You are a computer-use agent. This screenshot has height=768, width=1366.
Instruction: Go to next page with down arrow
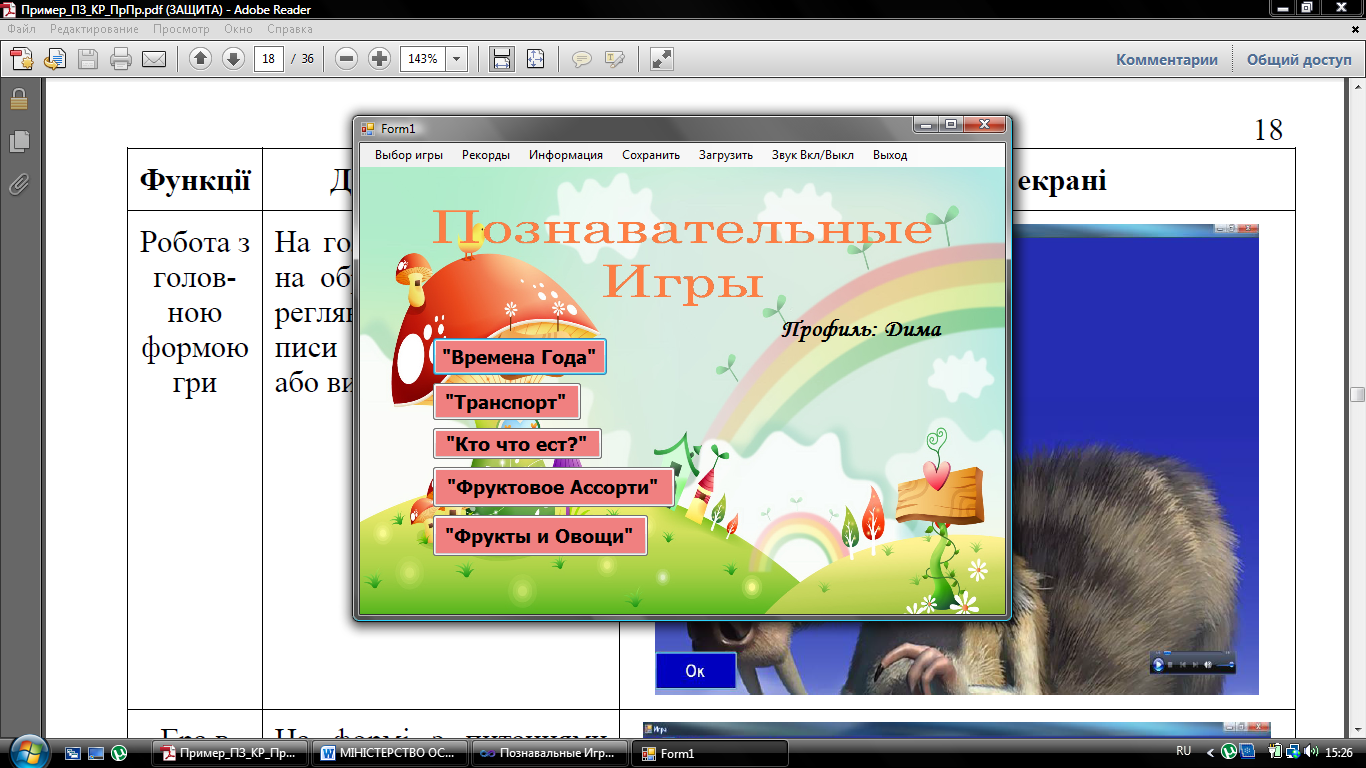(x=233, y=59)
